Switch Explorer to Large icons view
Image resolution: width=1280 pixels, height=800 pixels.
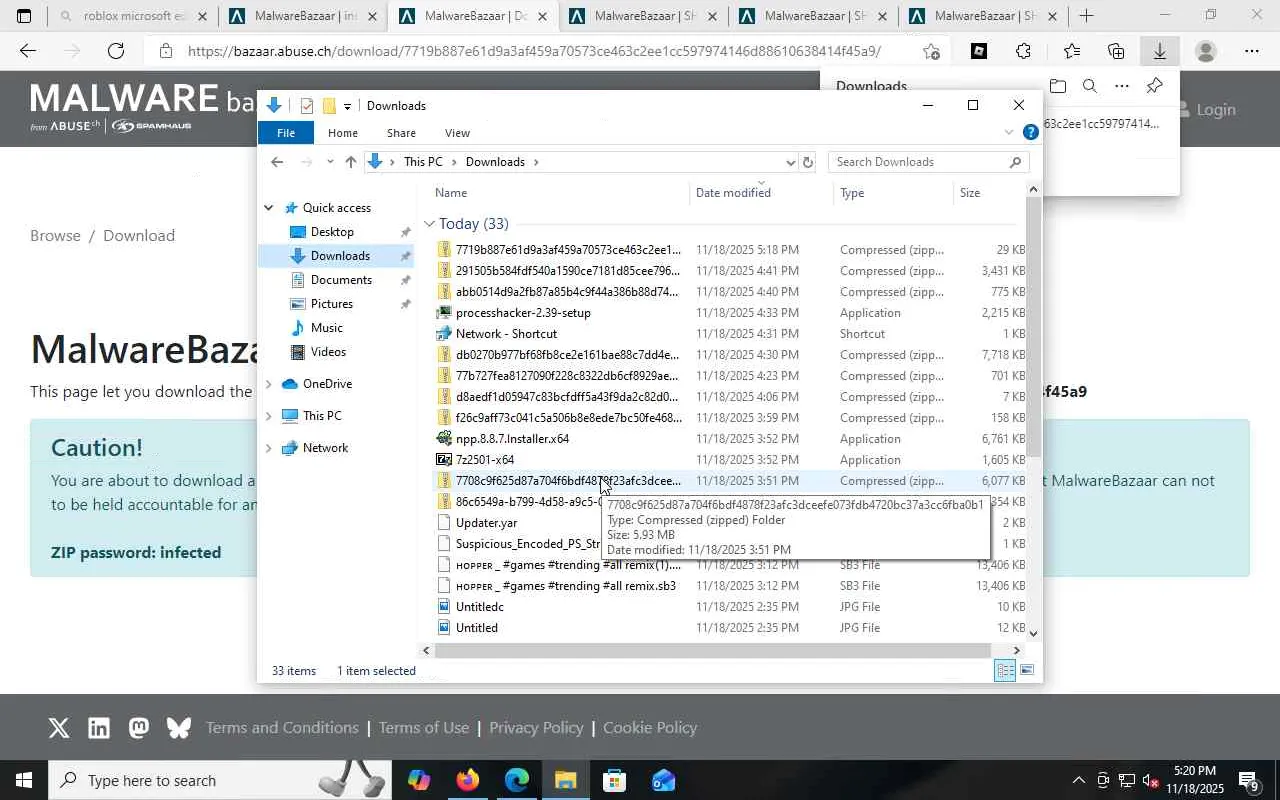point(1027,671)
